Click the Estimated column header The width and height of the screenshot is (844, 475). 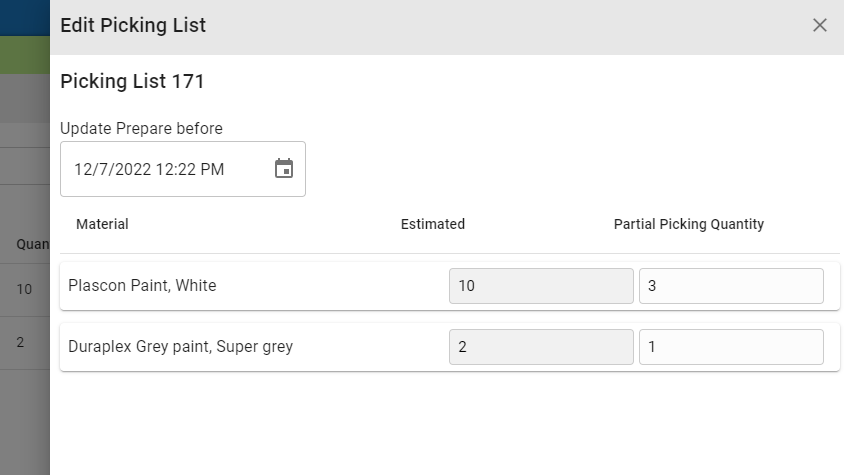pyautogui.click(x=432, y=224)
